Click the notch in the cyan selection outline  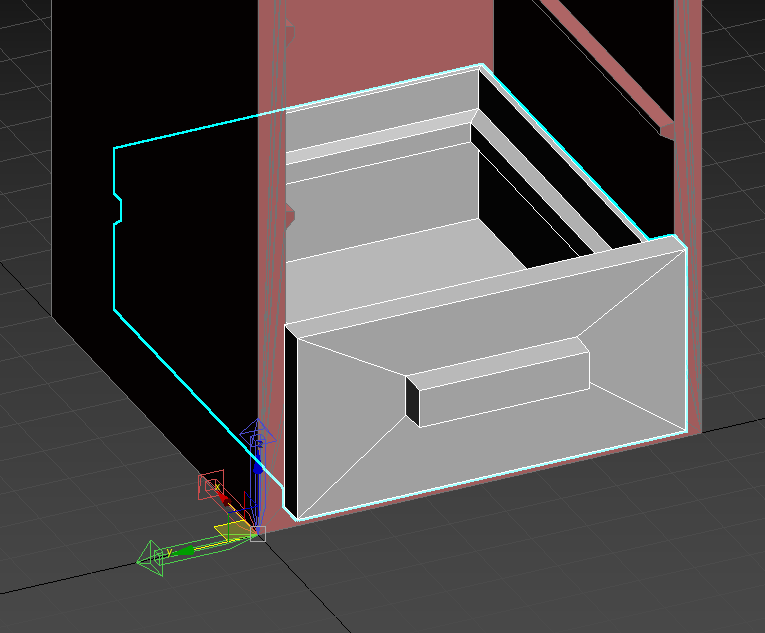pyautogui.click(x=119, y=210)
